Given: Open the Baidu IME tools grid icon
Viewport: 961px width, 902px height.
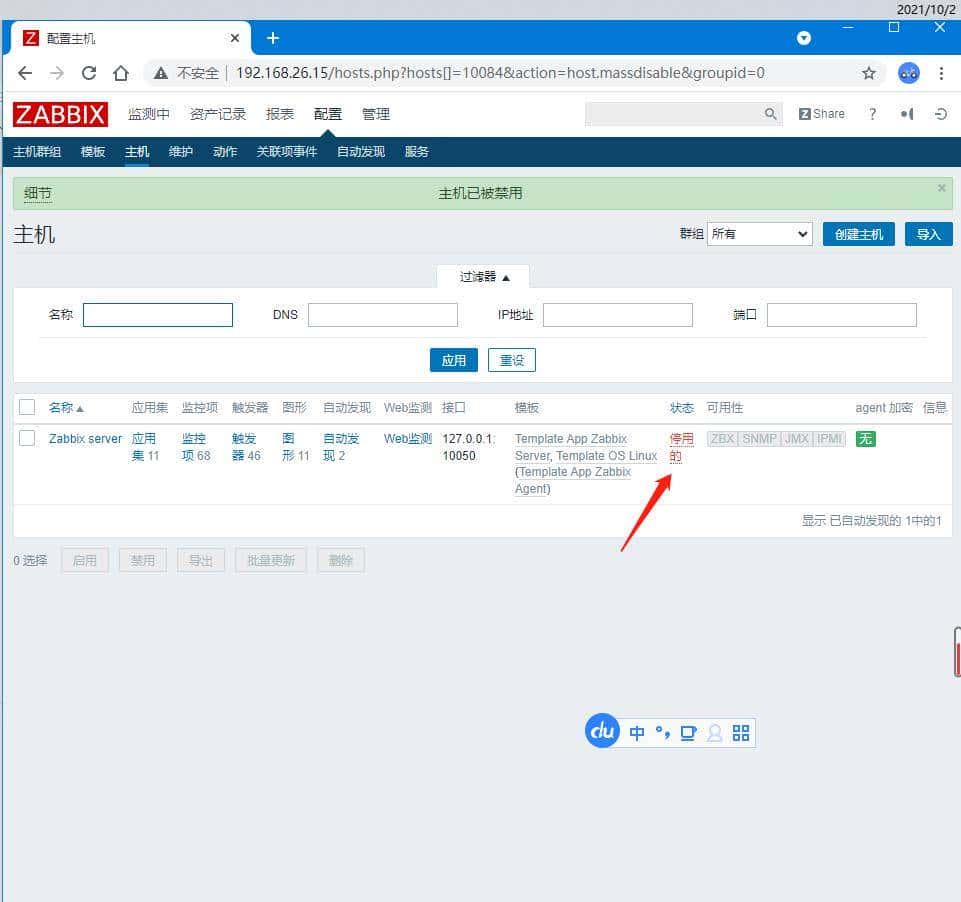Looking at the screenshot, I should pos(740,732).
